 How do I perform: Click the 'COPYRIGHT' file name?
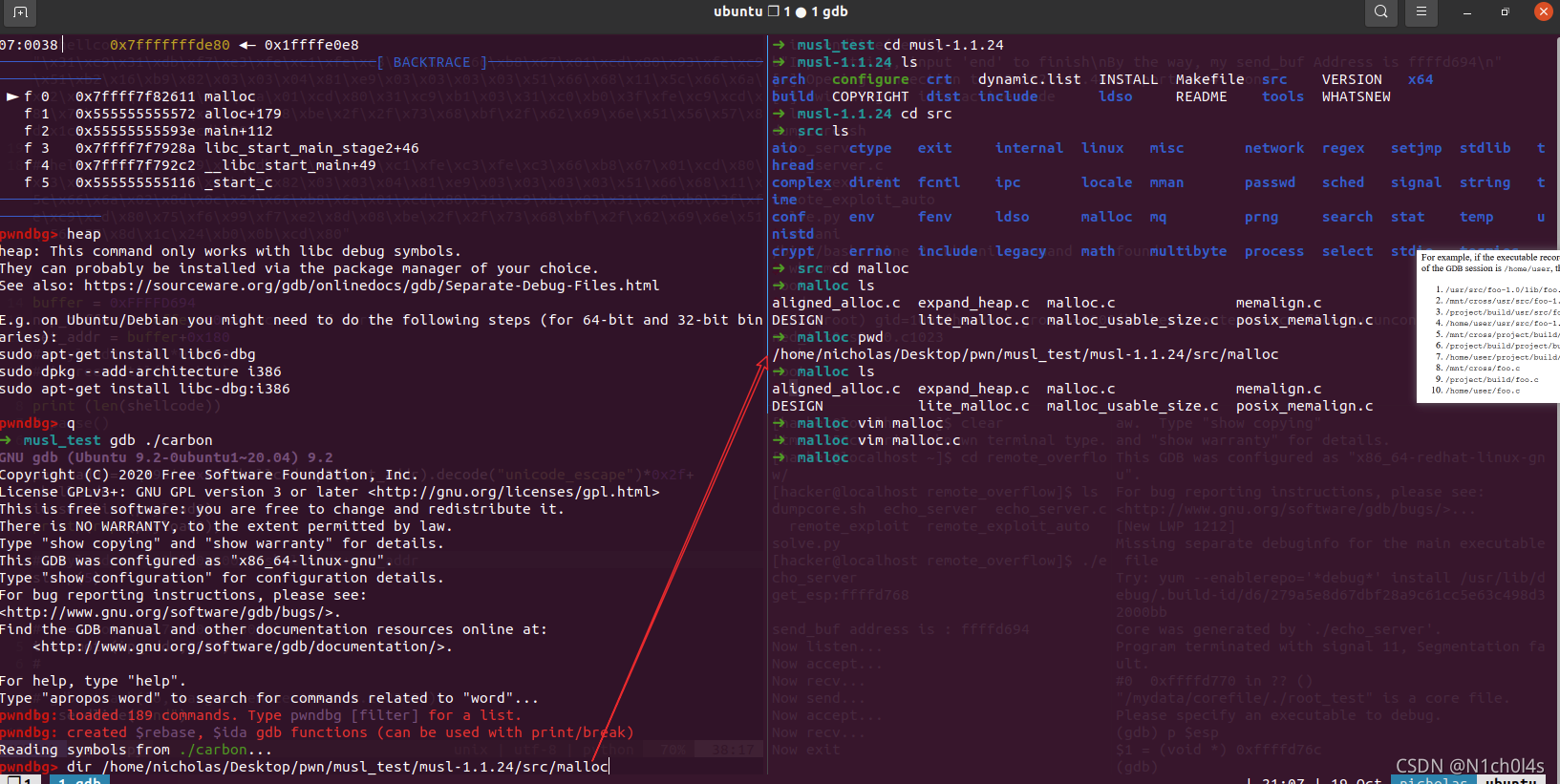pos(870,96)
